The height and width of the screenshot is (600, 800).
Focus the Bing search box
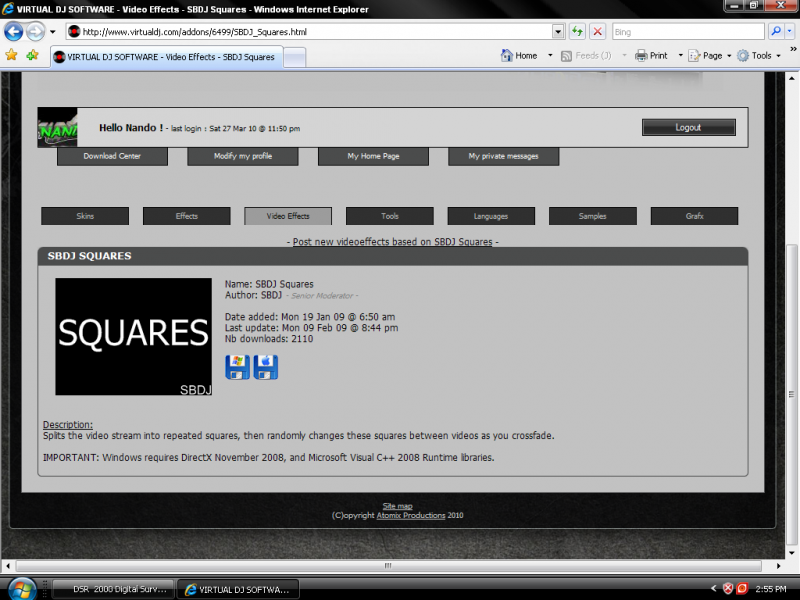point(688,32)
